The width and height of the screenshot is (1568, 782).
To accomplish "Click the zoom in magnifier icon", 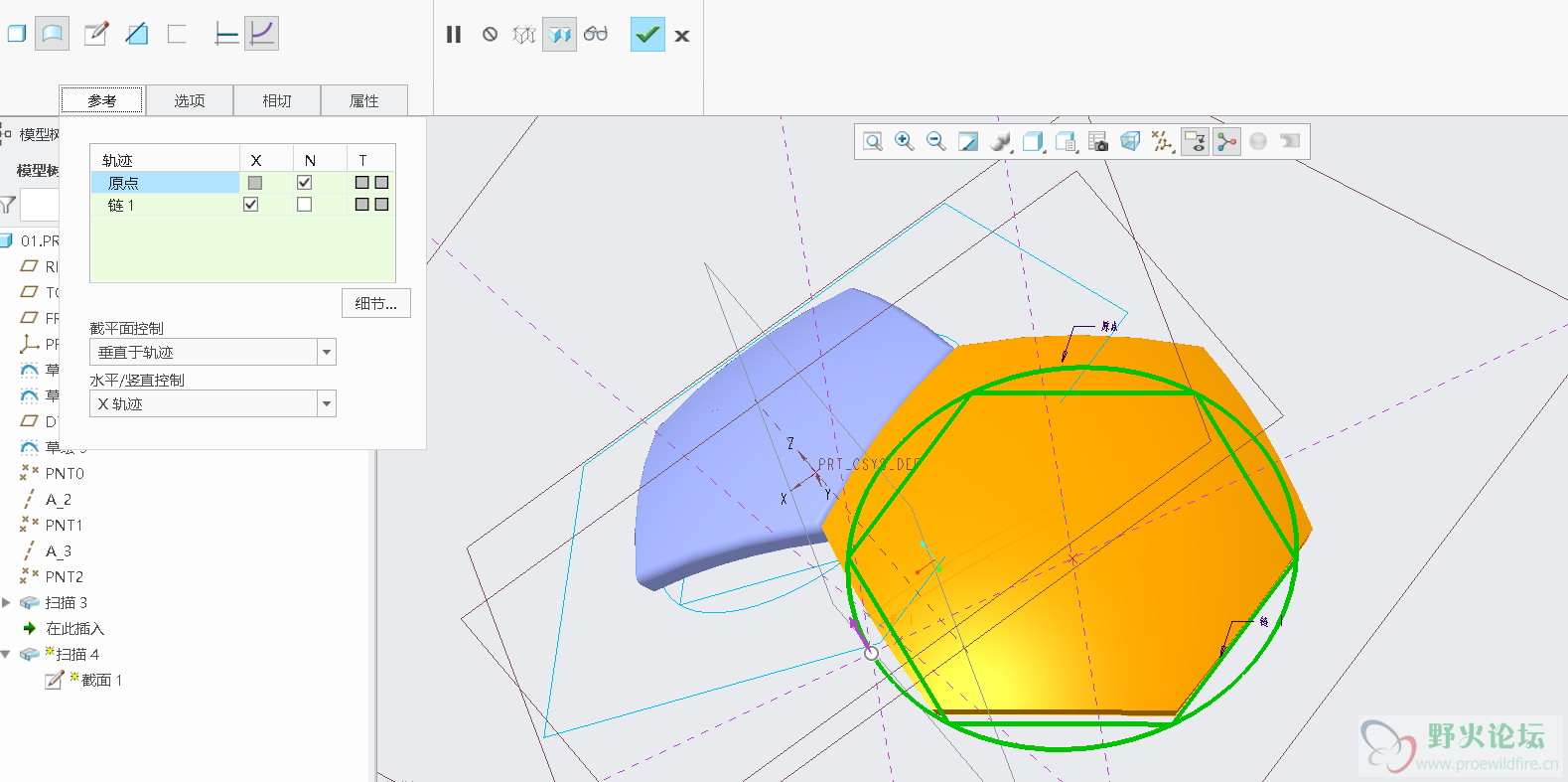I will point(904,141).
